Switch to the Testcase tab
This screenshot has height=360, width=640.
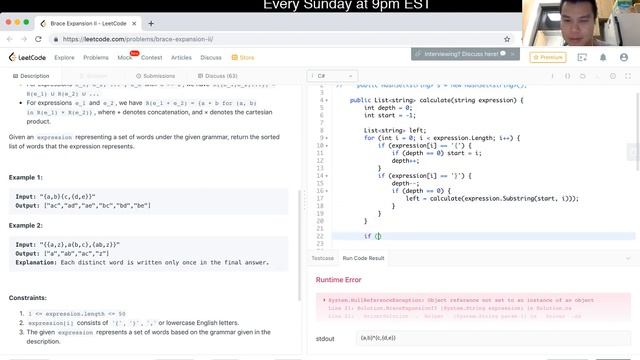(322, 258)
